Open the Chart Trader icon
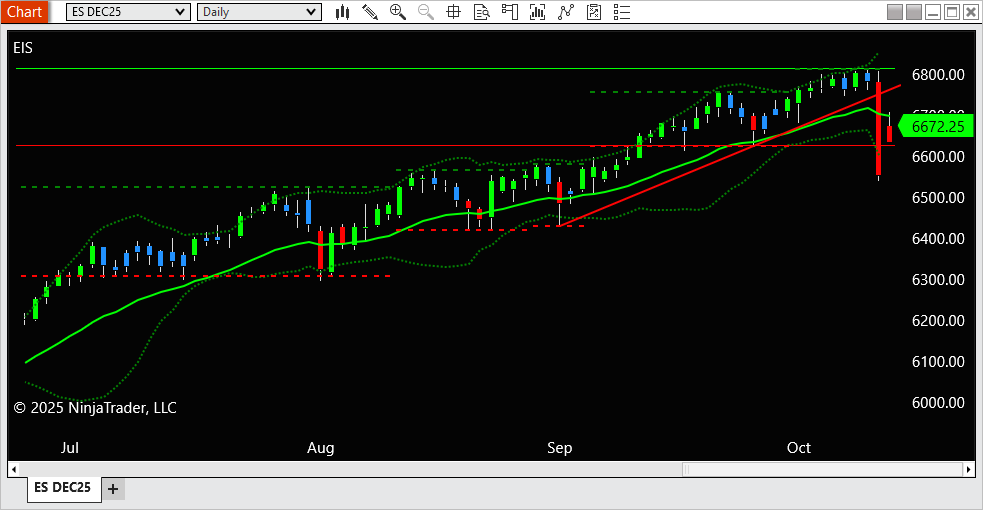The width and height of the screenshot is (983, 510). pos(510,12)
